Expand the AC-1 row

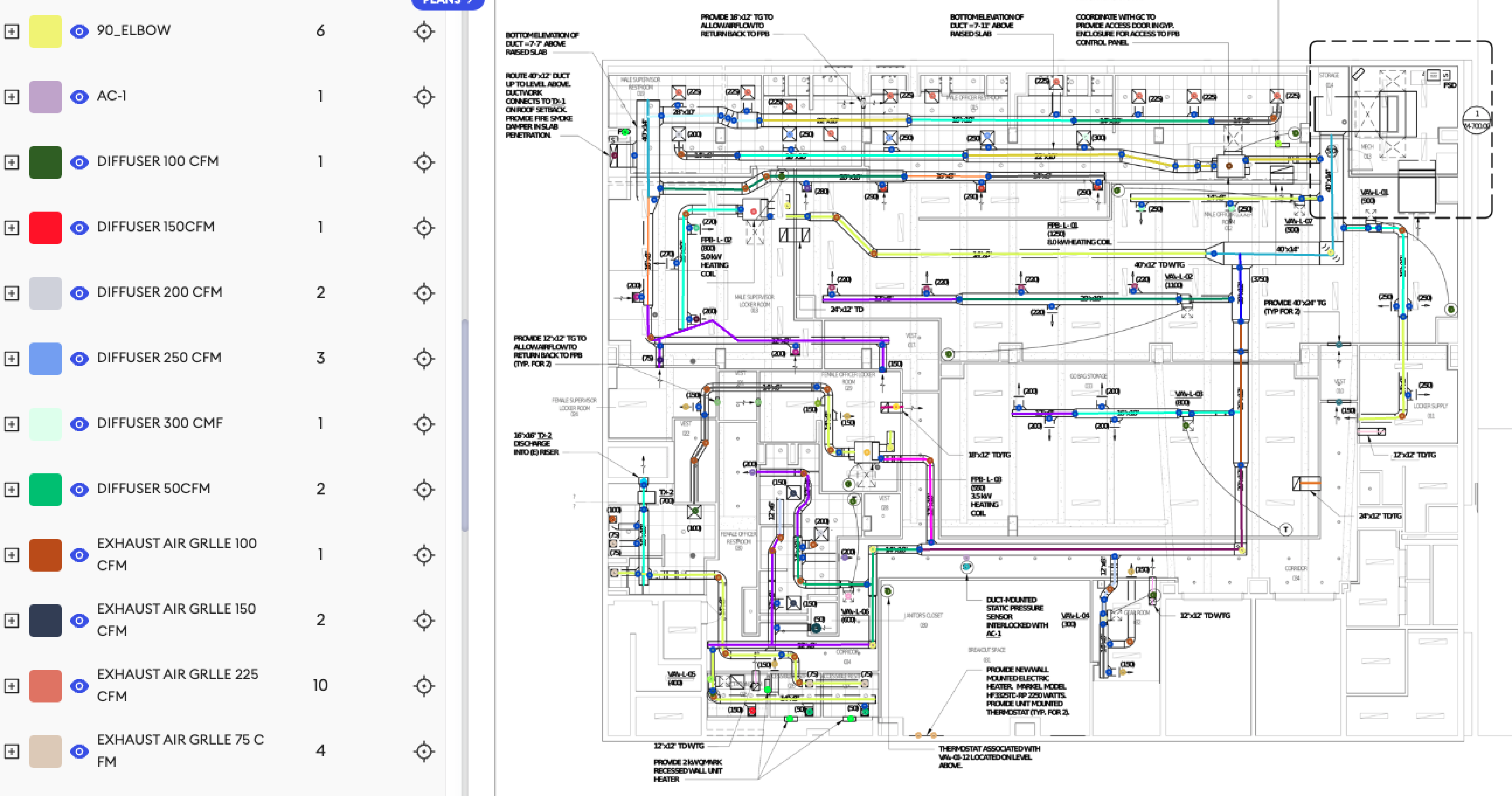coord(12,96)
